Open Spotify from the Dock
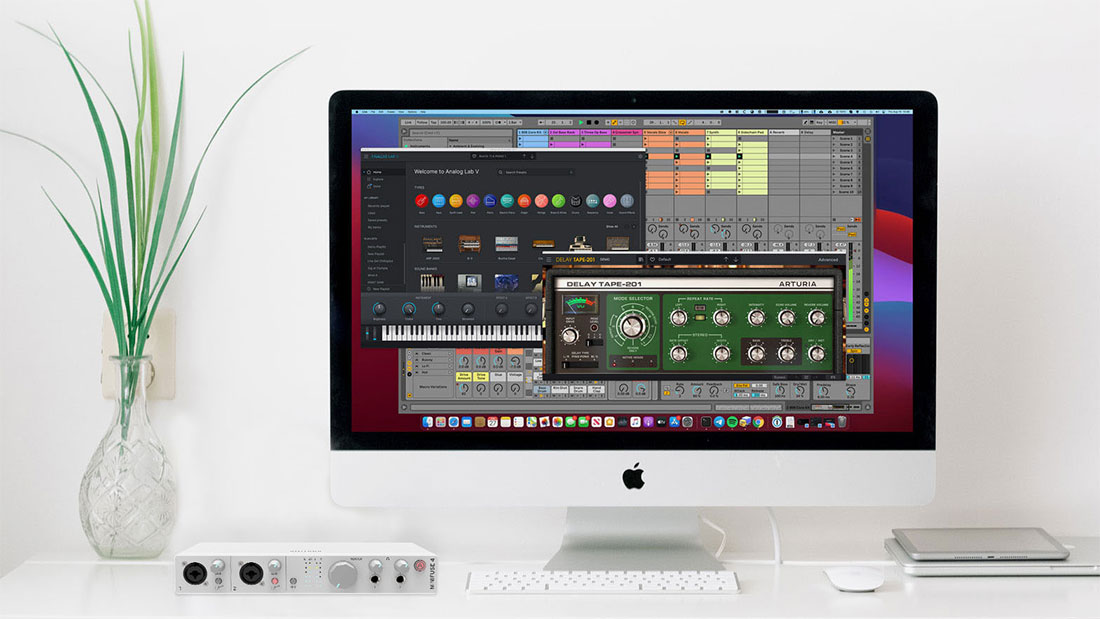The height and width of the screenshot is (619, 1100). (732, 422)
